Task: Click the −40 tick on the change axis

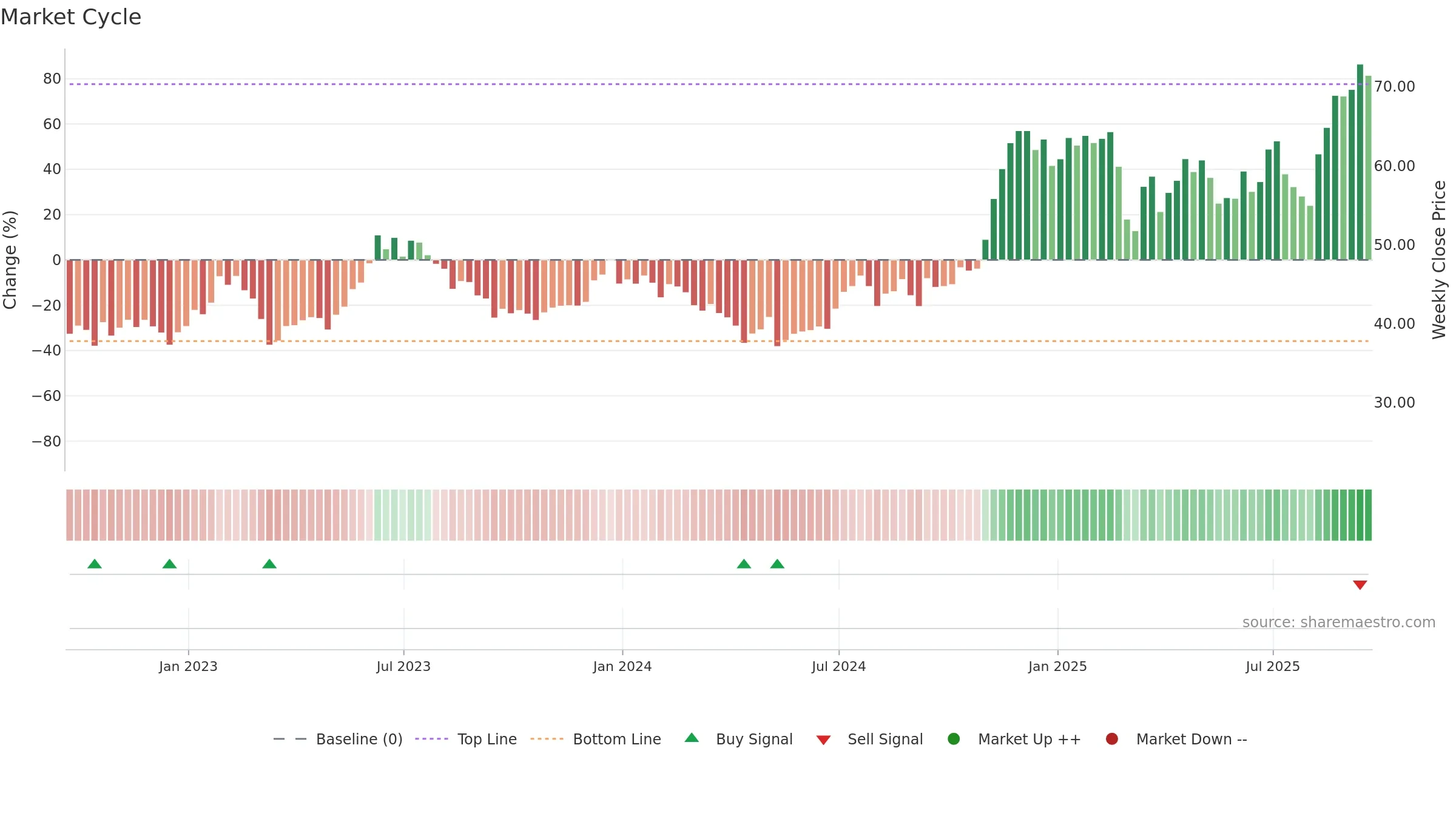Action: (x=46, y=350)
